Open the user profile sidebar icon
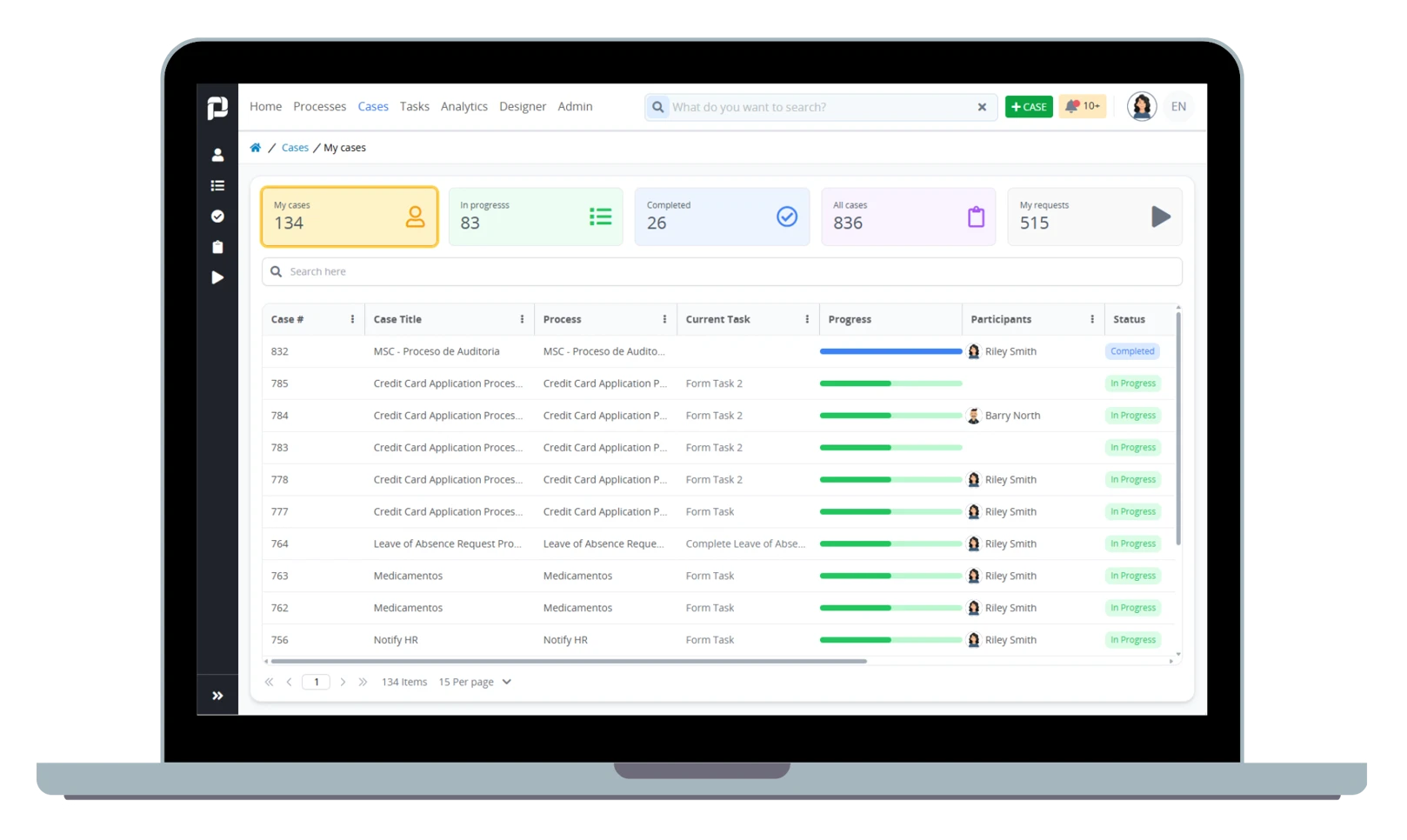The width and height of the screenshot is (1407, 840). pyautogui.click(x=217, y=155)
